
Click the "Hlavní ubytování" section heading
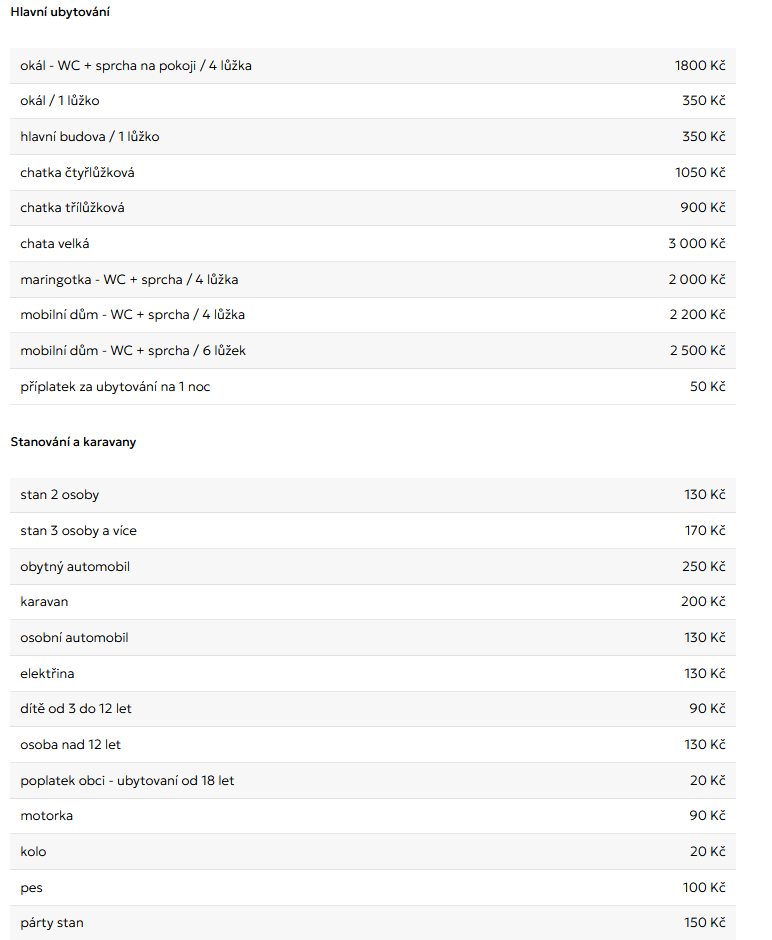click(x=60, y=12)
